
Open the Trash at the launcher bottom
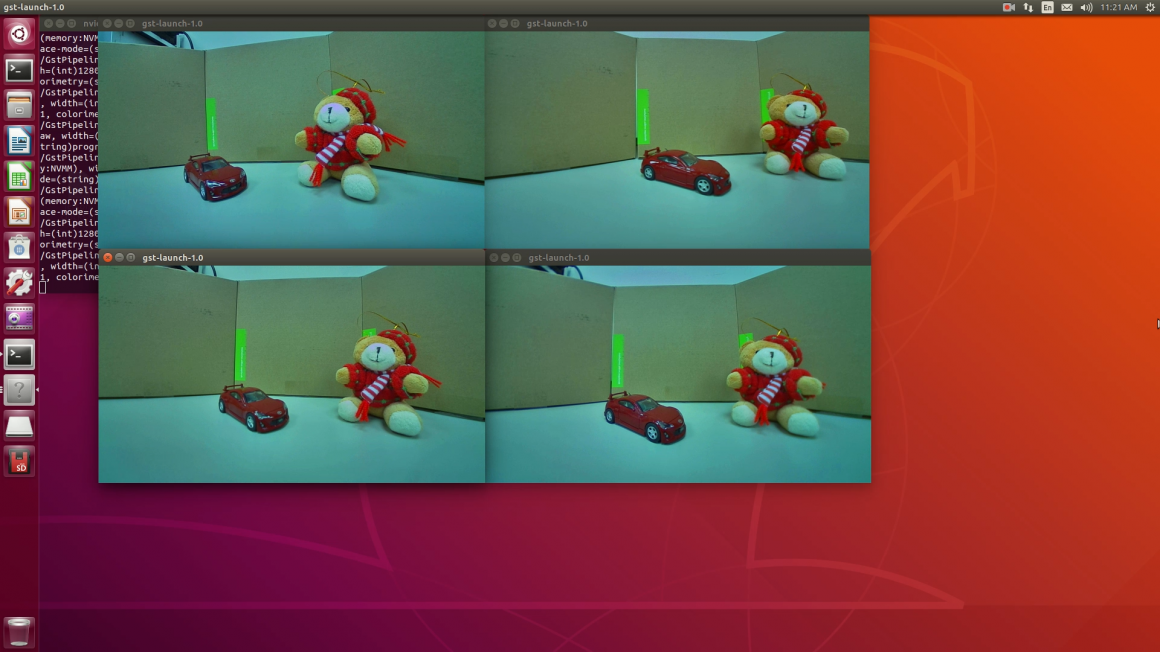19,631
